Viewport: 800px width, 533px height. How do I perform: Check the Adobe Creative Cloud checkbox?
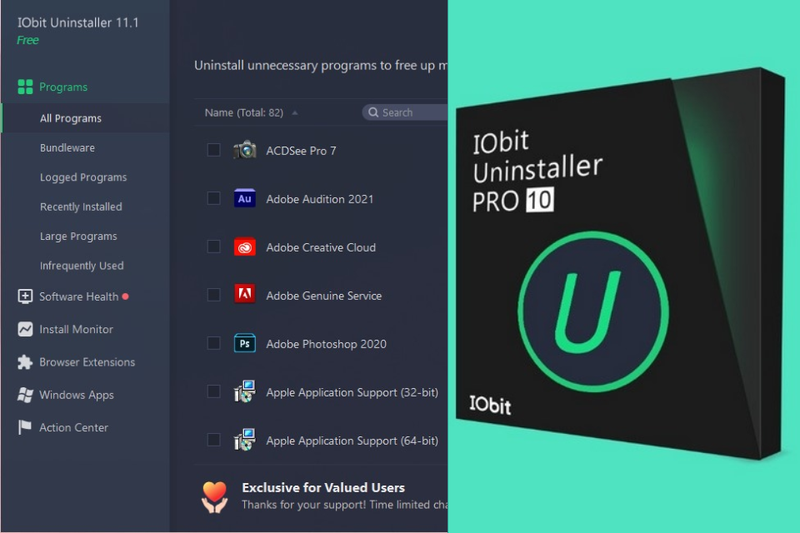[214, 247]
